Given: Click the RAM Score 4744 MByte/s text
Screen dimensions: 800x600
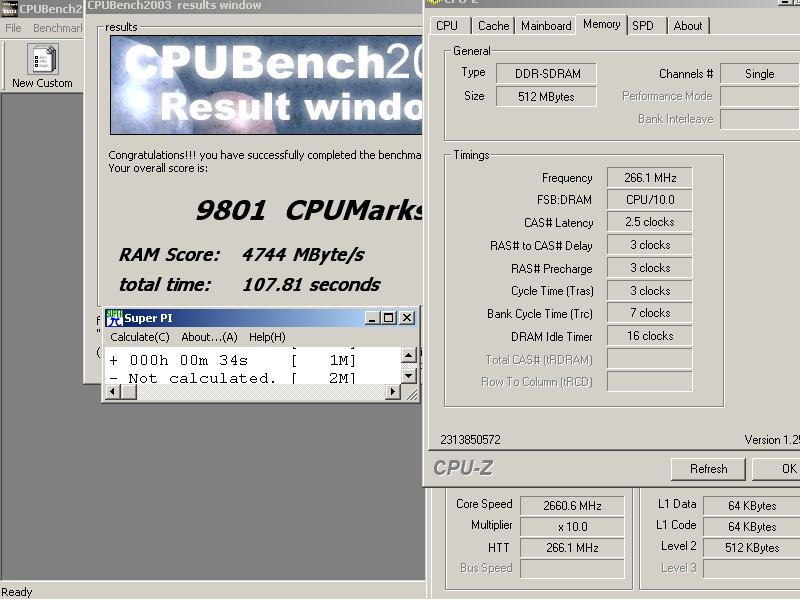Looking at the screenshot, I should click(x=242, y=254).
